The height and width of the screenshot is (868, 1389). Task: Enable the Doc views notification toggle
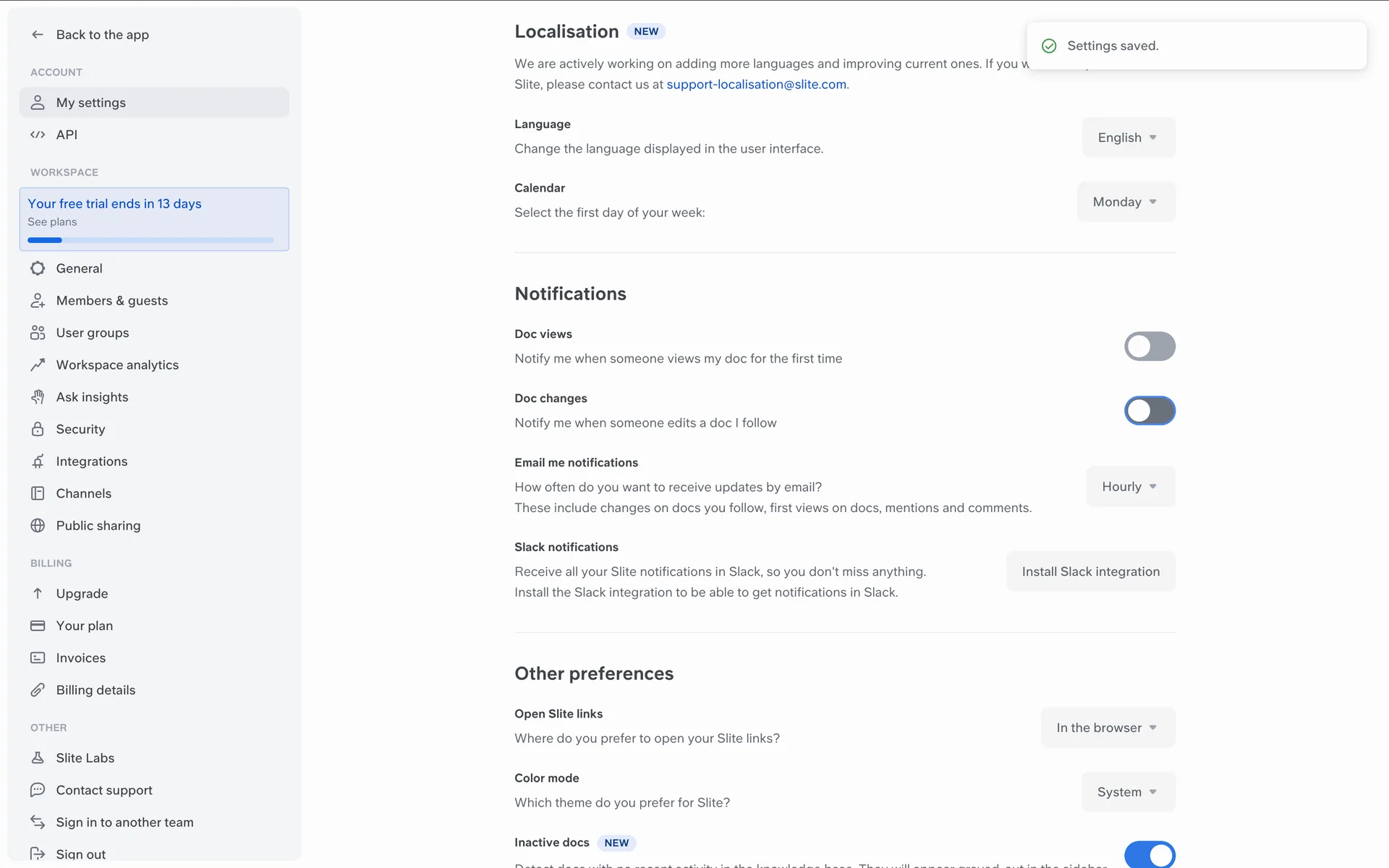[x=1149, y=346]
